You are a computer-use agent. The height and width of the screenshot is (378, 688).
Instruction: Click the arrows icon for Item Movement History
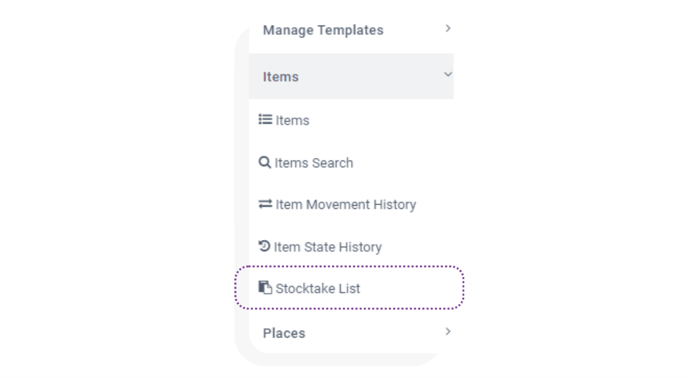point(265,204)
